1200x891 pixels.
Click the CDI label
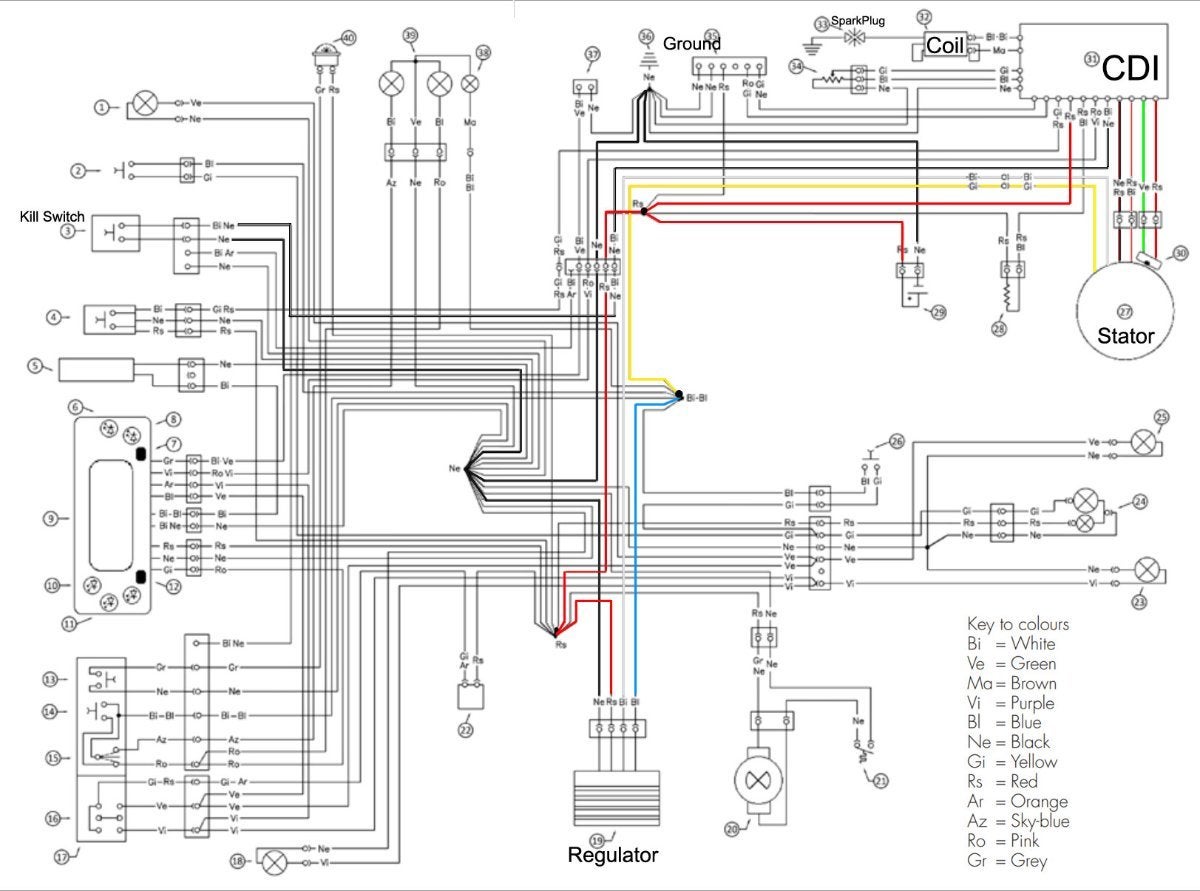pyautogui.click(x=1131, y=69)
